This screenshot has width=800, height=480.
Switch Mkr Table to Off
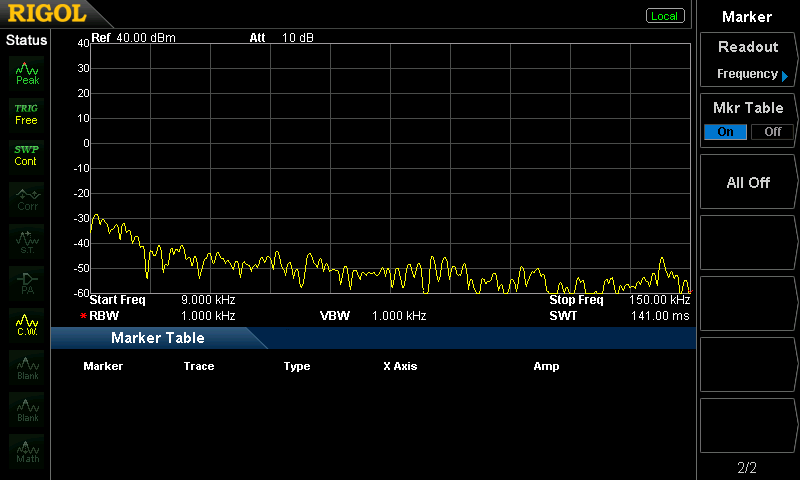tap(772, 132)
